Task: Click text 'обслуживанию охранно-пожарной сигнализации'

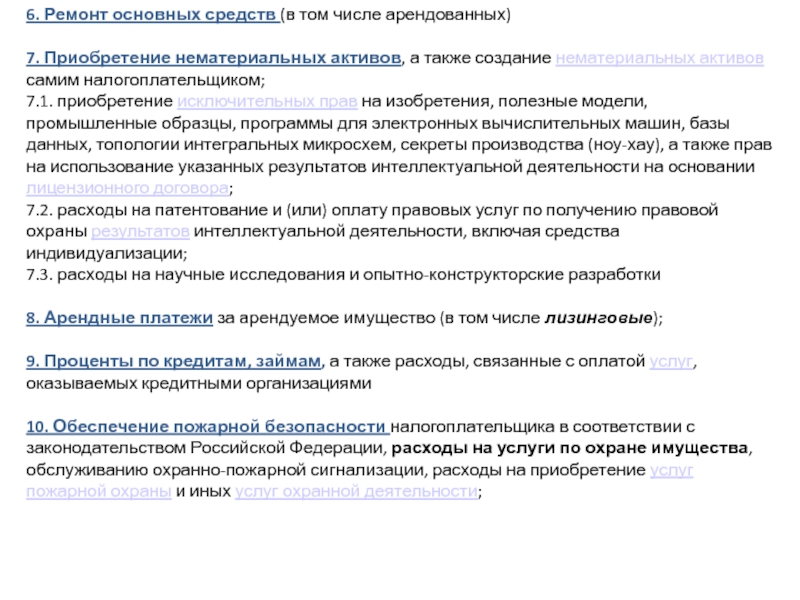Action: point(227,470)
